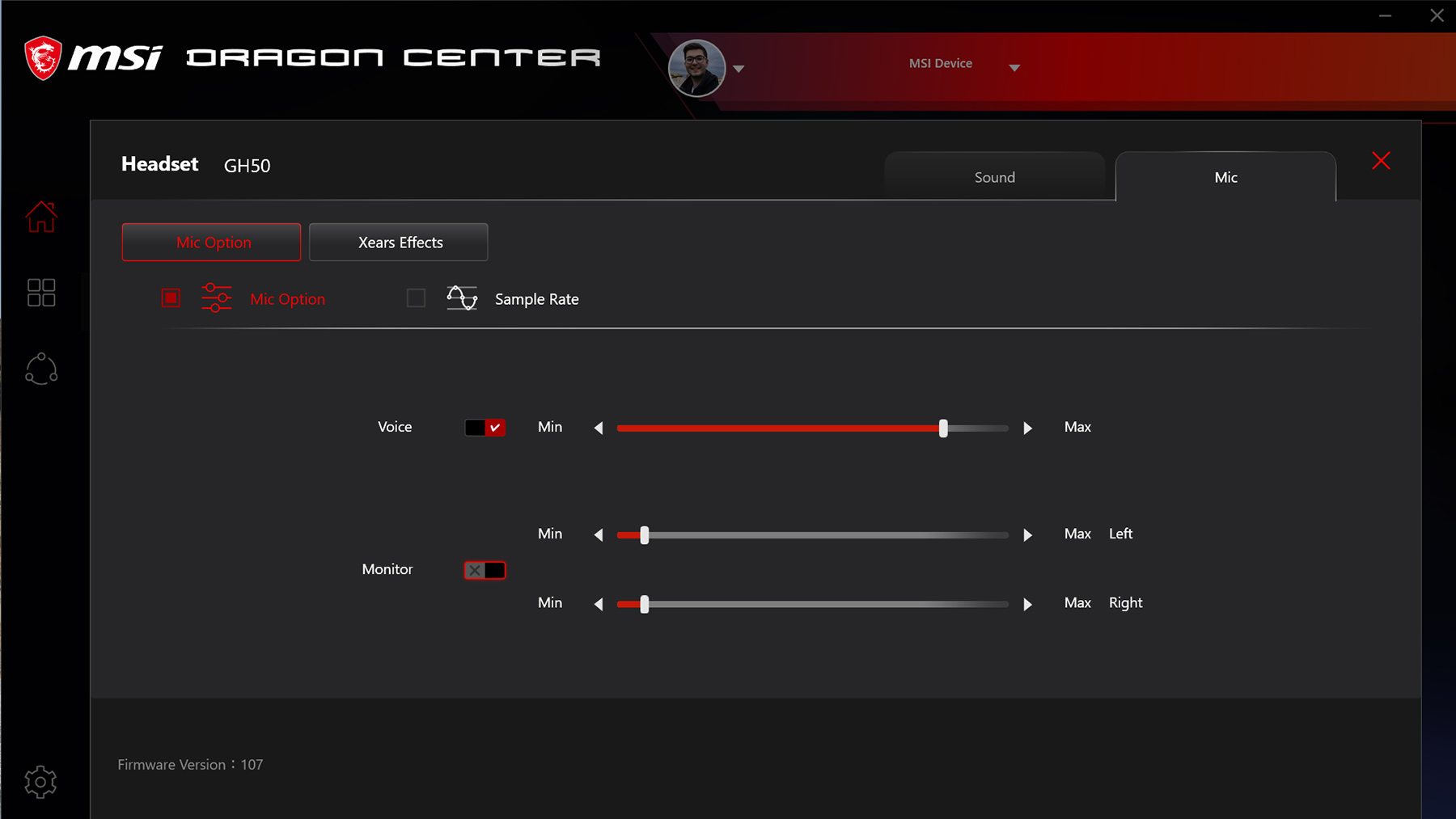Viewport: 1456px width, 819px height.
Task: Click the Mic Option sliders icon
Action: (x=217, y=298)
